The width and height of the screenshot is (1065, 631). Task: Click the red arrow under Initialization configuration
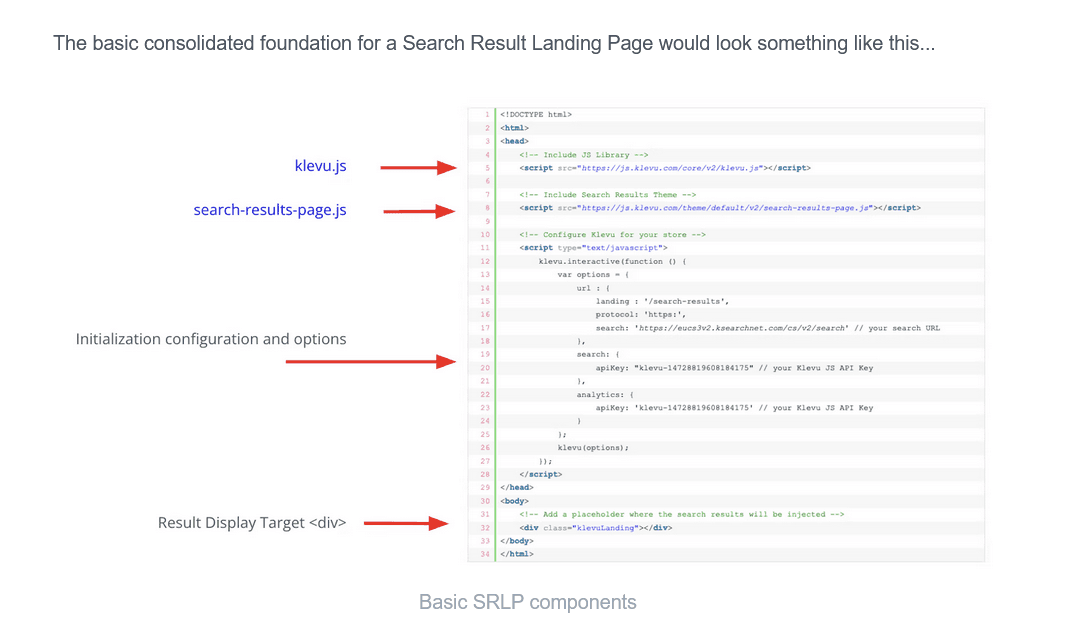click(x=370, y=361)
